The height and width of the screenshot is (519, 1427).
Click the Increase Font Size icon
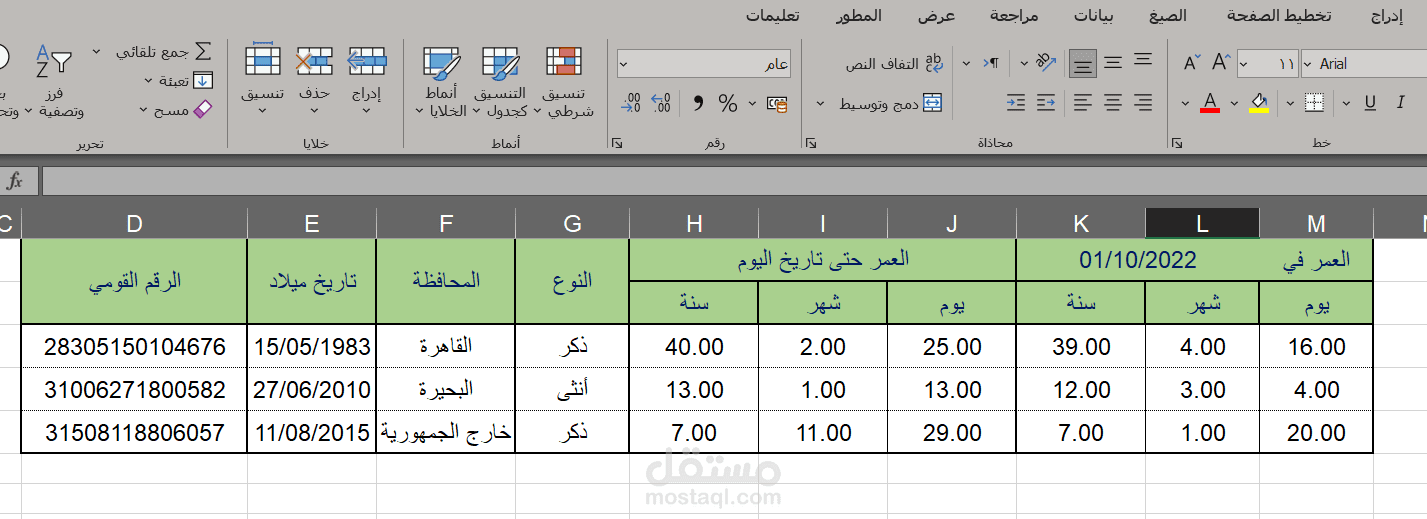(1220, 63)
